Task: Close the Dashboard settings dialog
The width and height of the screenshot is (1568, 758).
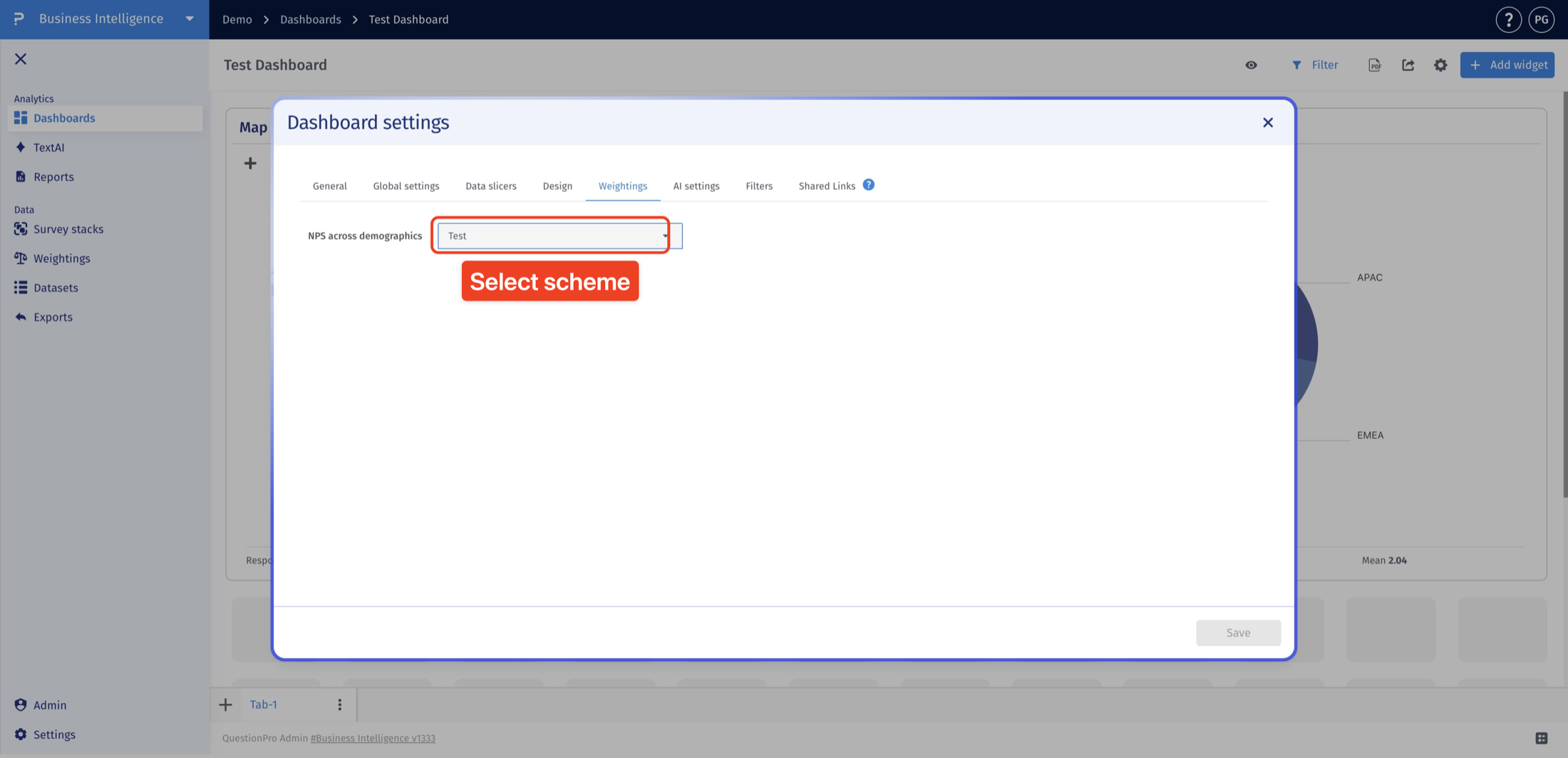Action: [1267, 123]
